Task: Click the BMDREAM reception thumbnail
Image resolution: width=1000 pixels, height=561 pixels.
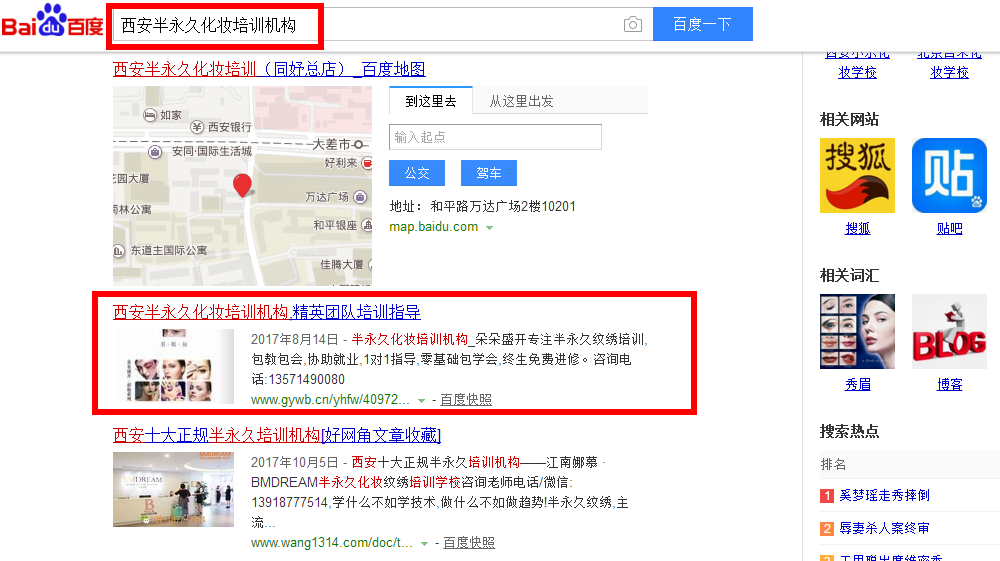Action: coord(173,490)
